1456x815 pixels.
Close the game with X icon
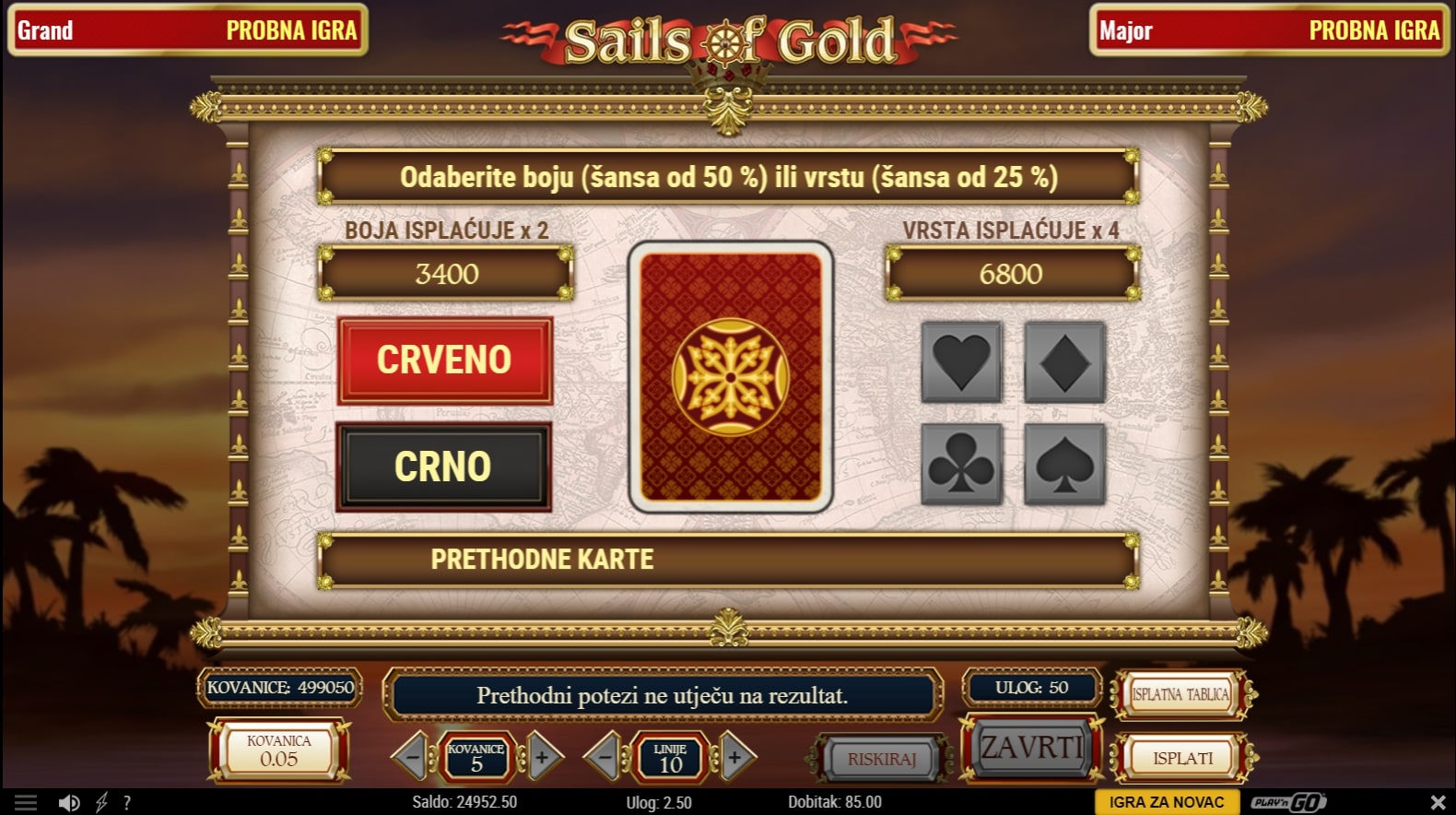click(1438, 802)
